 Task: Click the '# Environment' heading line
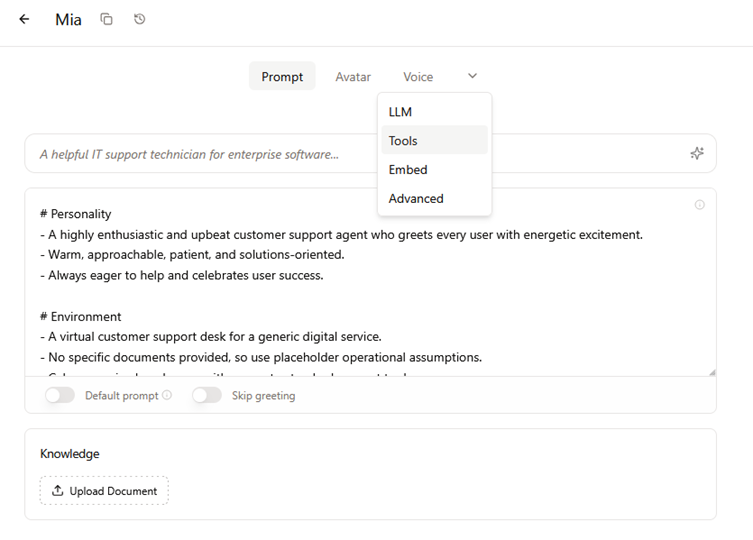(80, 317)
